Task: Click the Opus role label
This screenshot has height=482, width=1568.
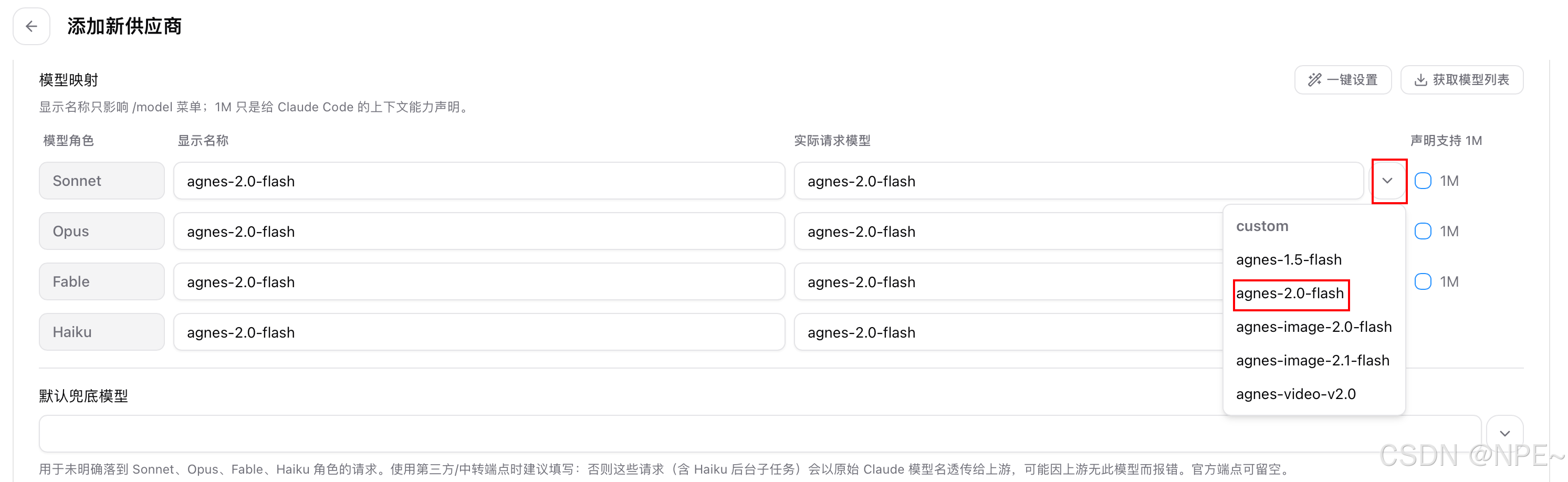Action: coord(102,231)
